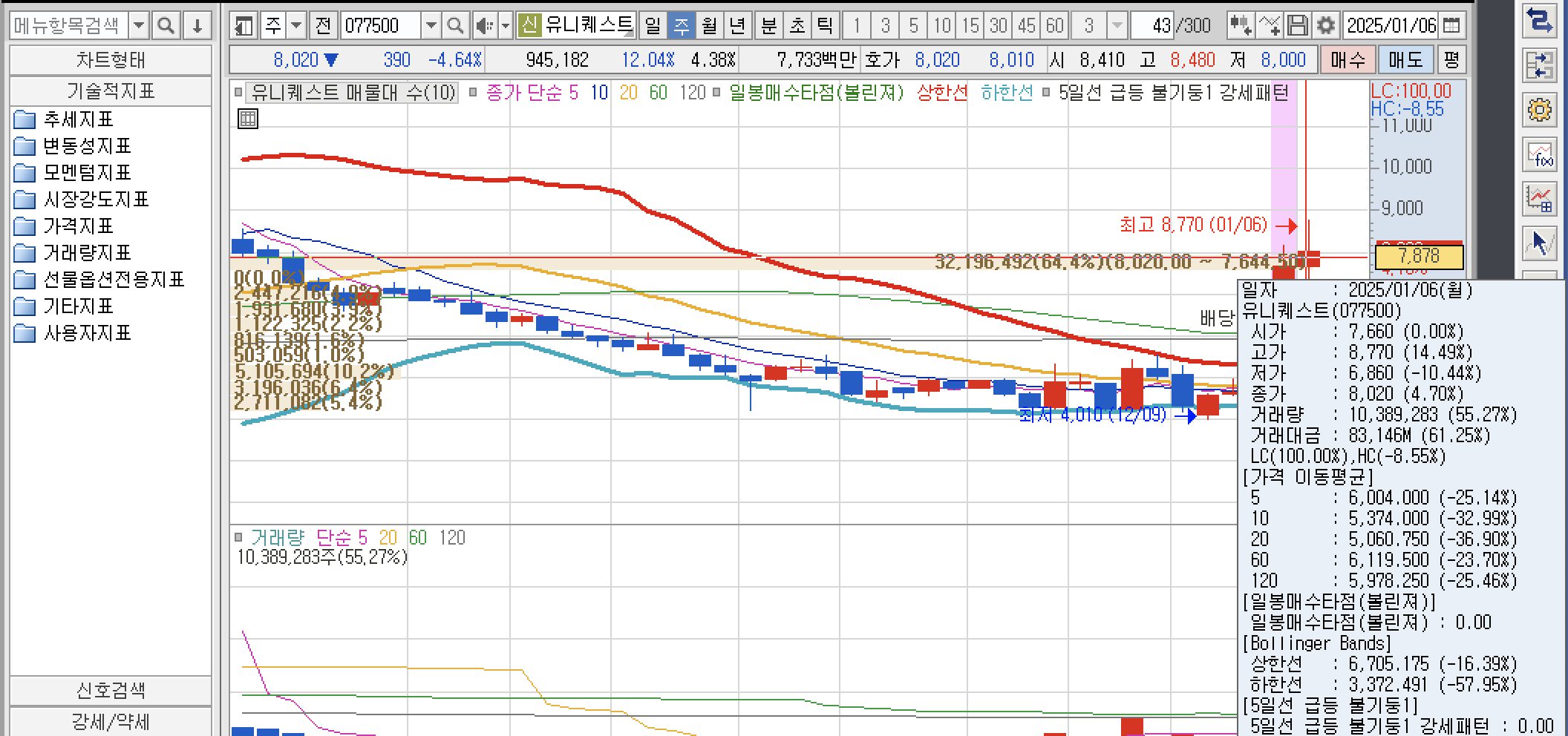
Task: Click the f(x) formula chart icon
Action: [1538, 154]
